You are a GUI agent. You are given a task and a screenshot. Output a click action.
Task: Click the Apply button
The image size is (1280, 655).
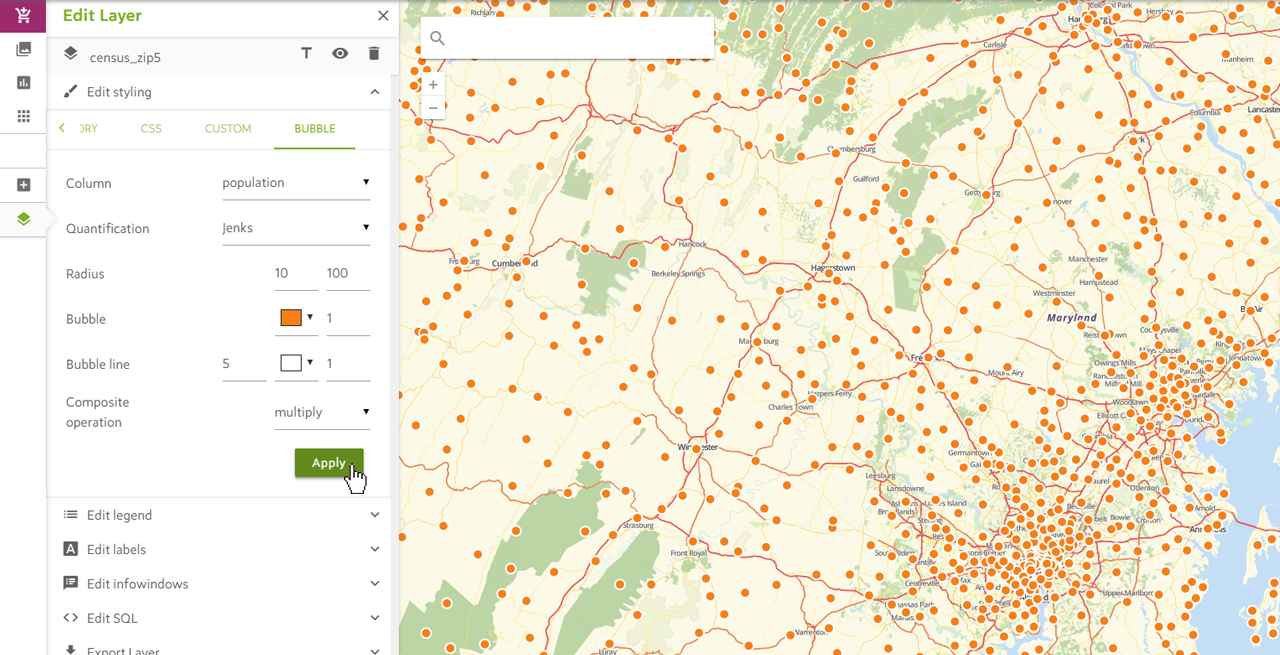(329, 463)
